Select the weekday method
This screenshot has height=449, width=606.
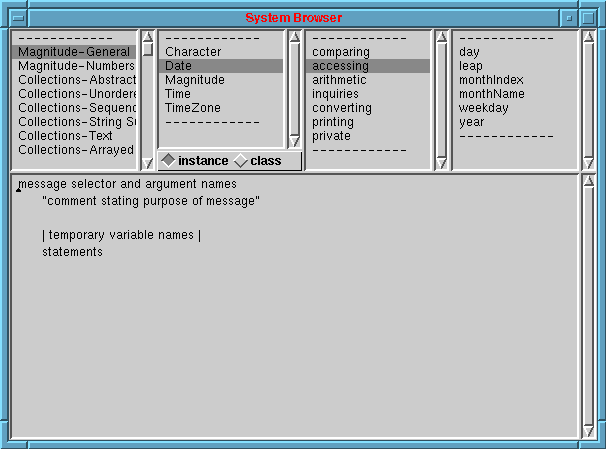coord(514,108)
